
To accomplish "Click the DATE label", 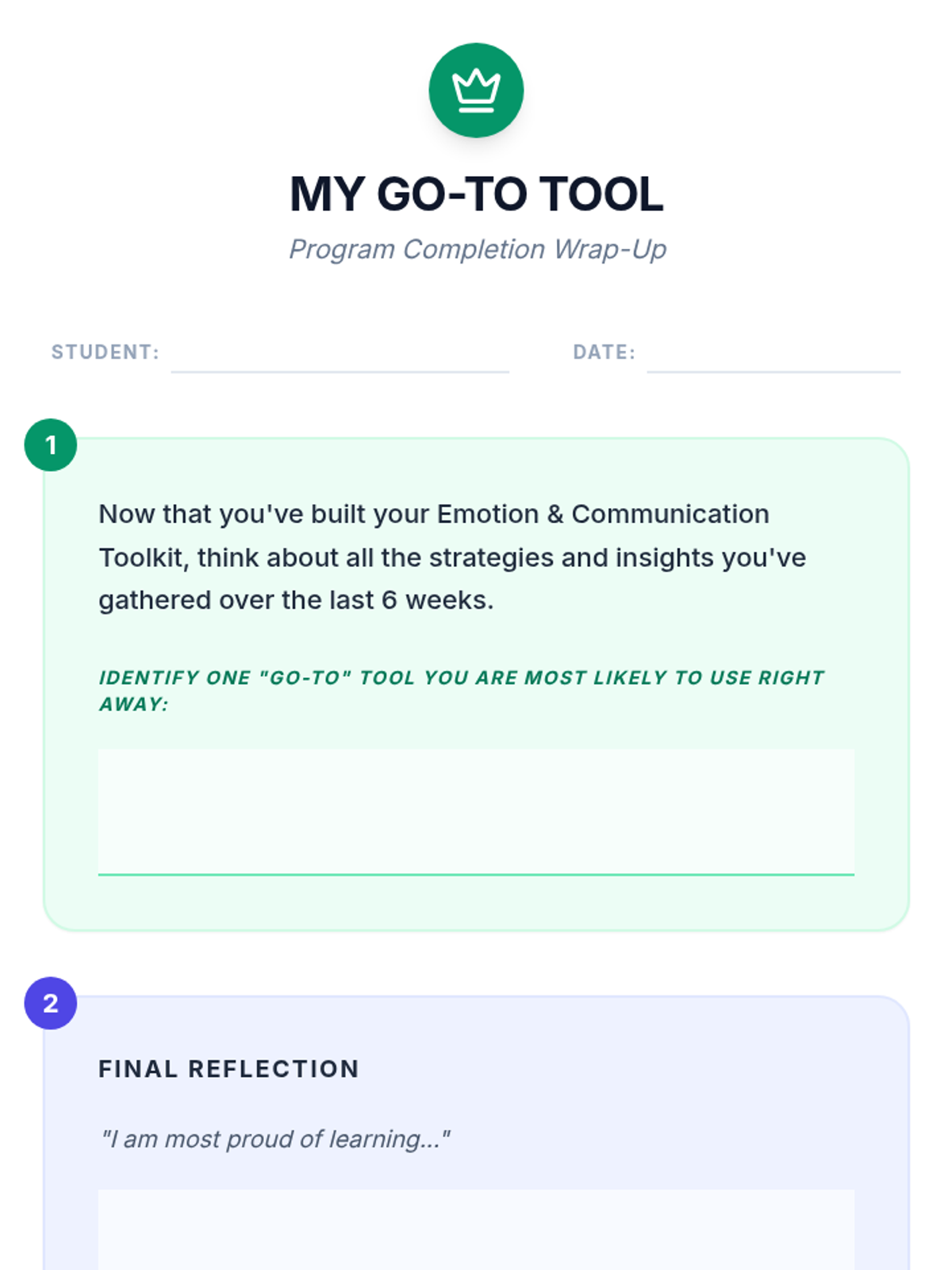I will pos(605,352).
